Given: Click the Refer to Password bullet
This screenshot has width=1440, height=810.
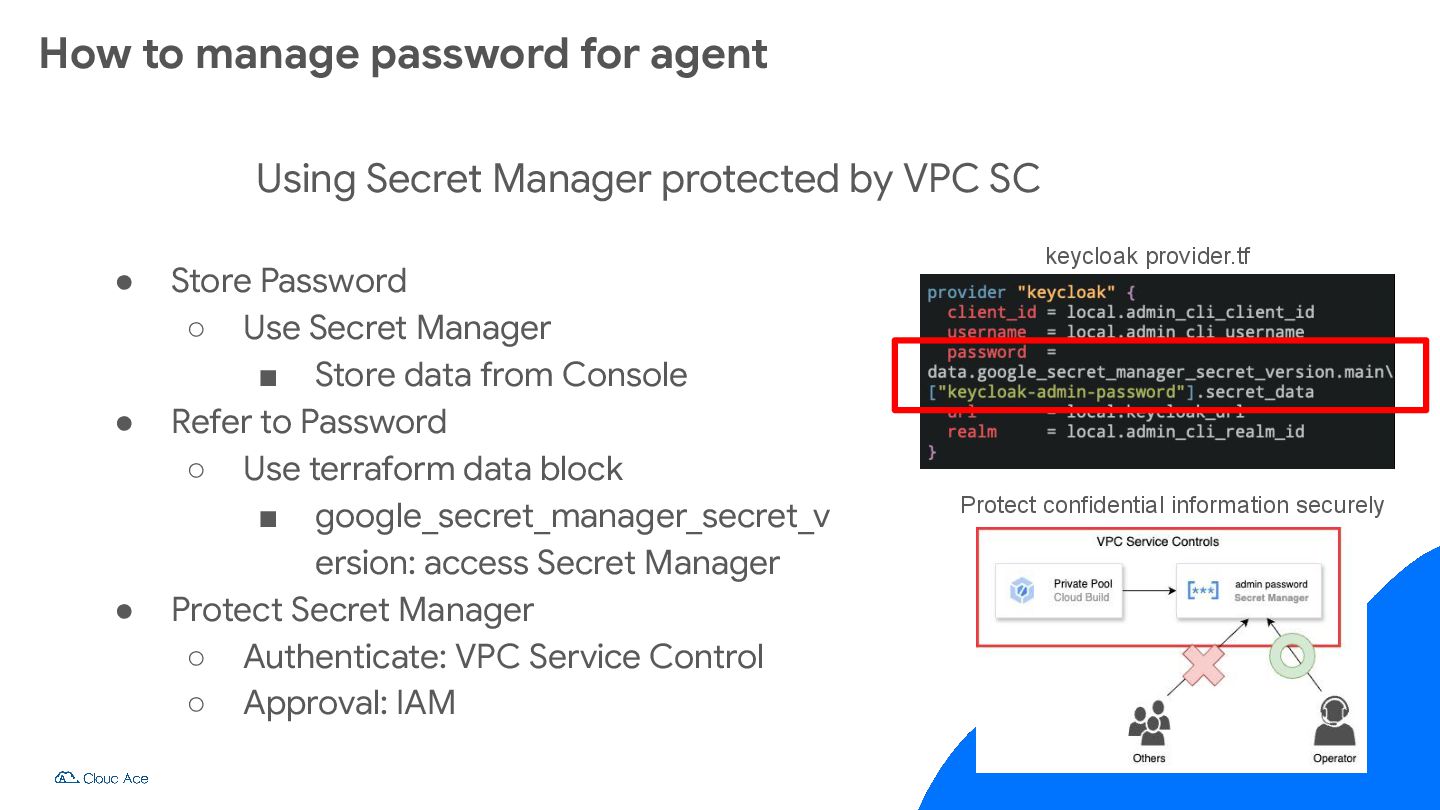Looking at the screenshot, I should 308,422.
